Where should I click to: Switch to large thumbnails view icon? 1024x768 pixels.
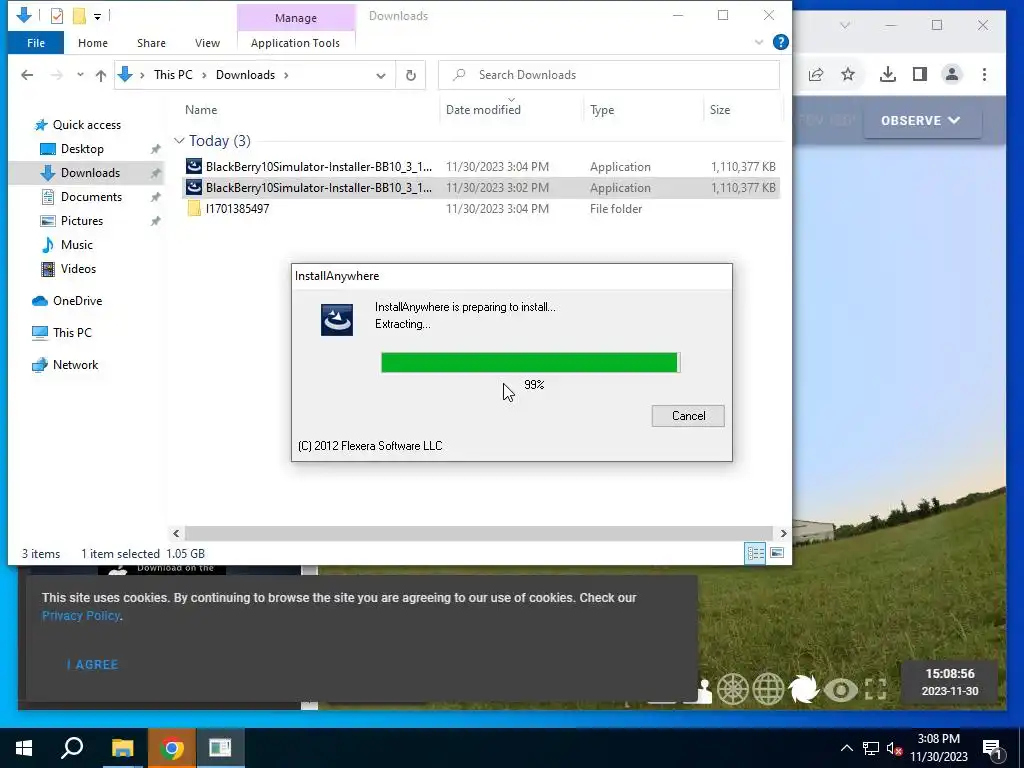tap(776, 553)
